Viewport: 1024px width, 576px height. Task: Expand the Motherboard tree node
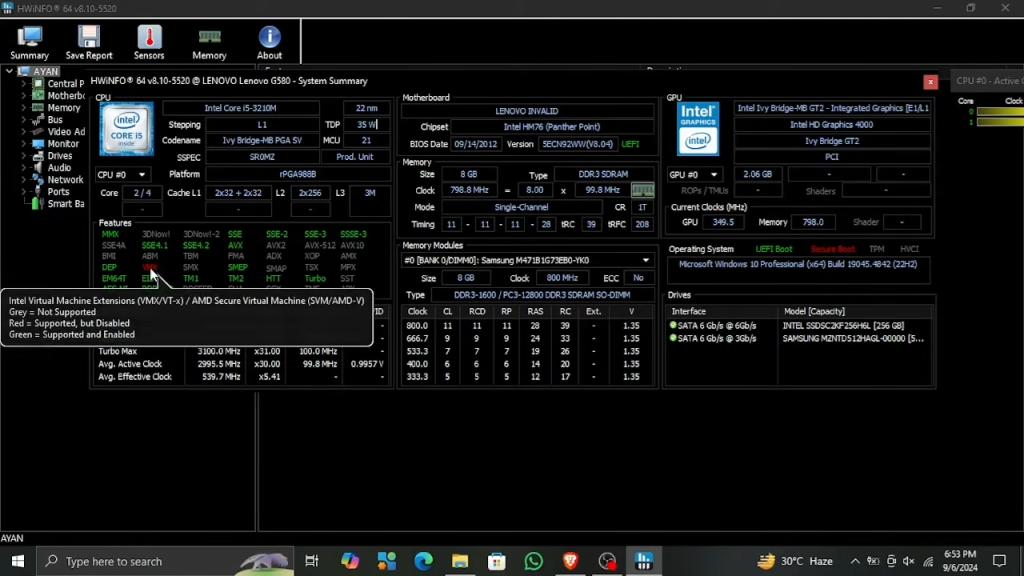point(24,95)
